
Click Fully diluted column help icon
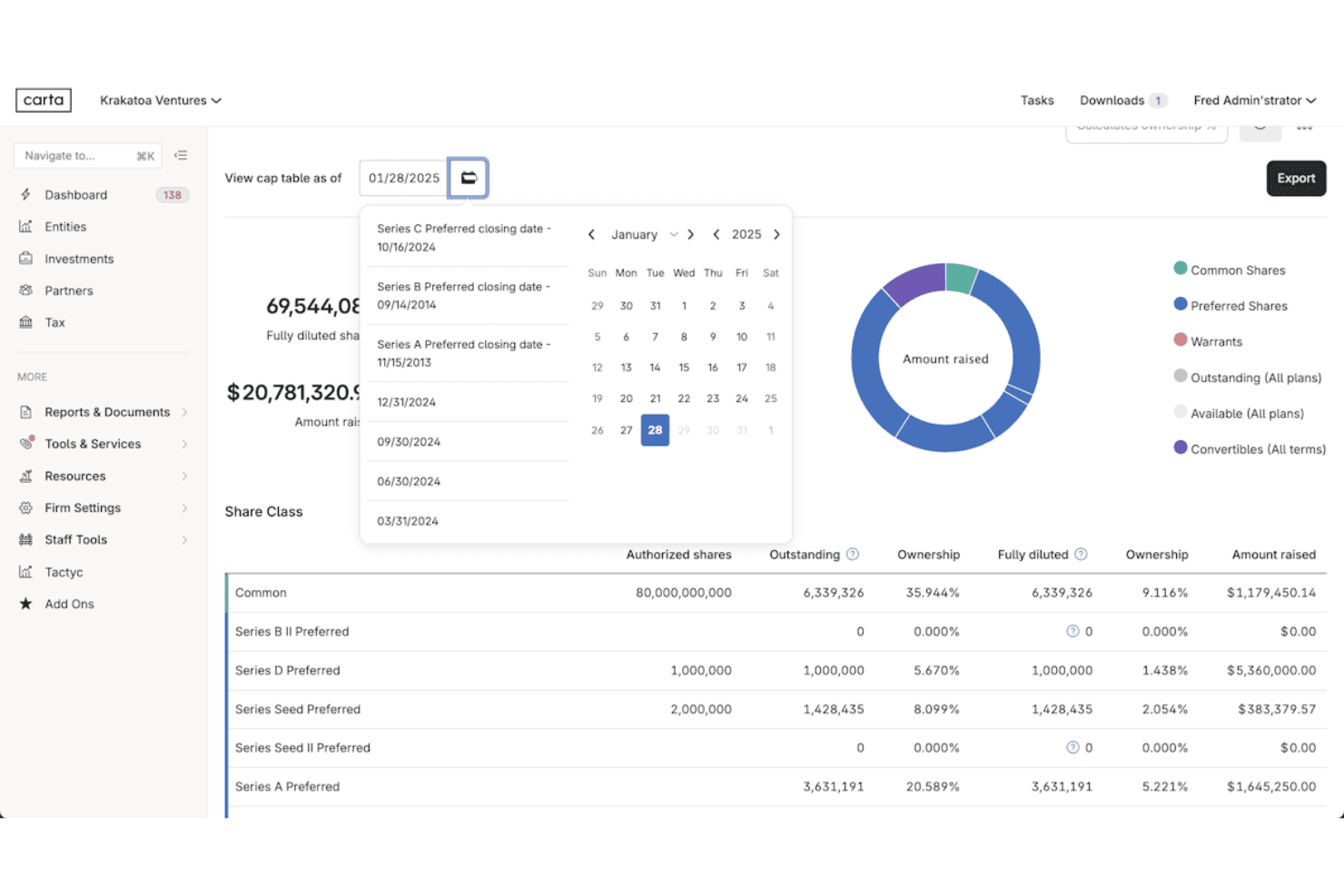(x=1081, y=554)
